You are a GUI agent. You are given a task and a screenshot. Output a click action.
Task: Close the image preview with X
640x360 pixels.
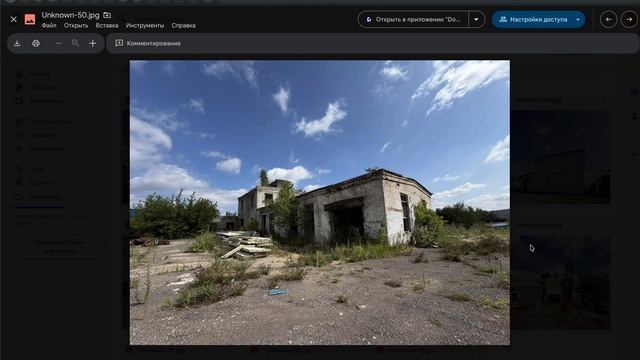(x=13, y=19)
